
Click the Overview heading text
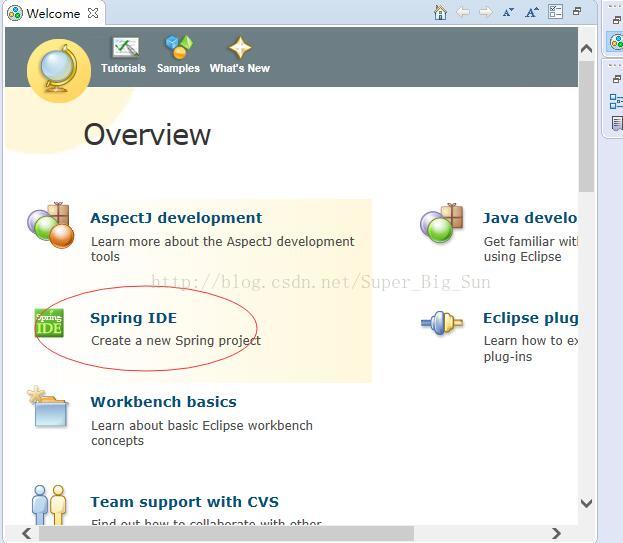click(147, 135)
